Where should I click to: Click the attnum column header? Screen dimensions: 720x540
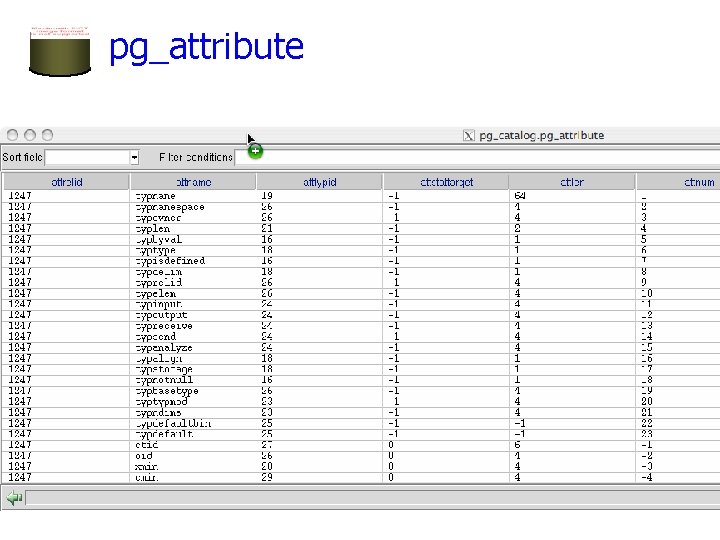click(x=678, y=182)
